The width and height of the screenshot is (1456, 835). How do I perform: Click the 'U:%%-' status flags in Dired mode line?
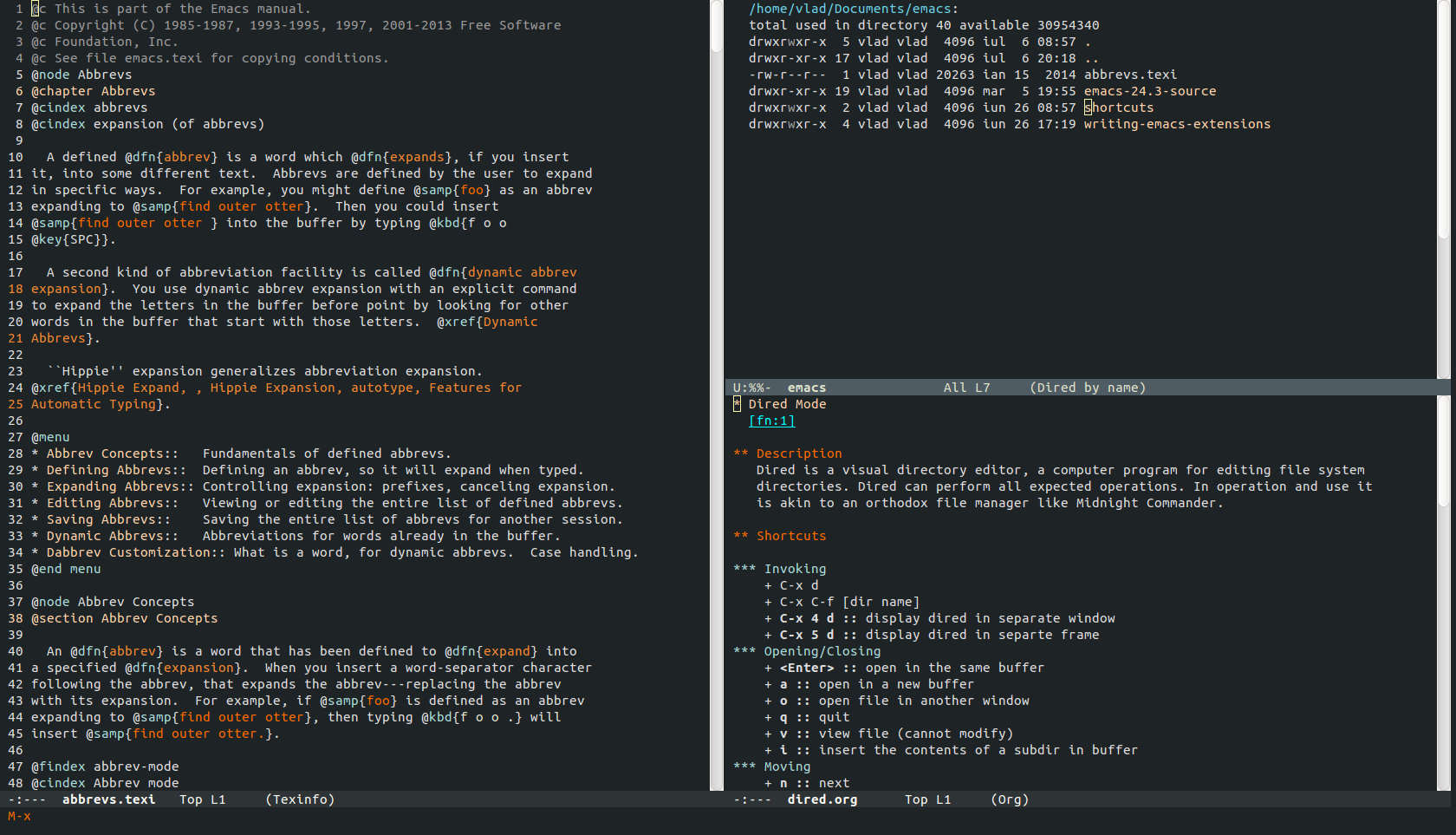click(x=752, y=388)
